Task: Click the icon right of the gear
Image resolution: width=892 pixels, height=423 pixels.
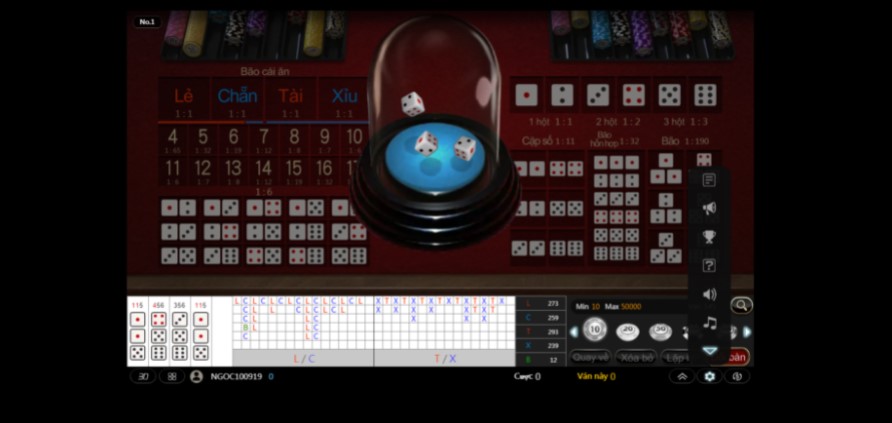Action: [737, 376]
